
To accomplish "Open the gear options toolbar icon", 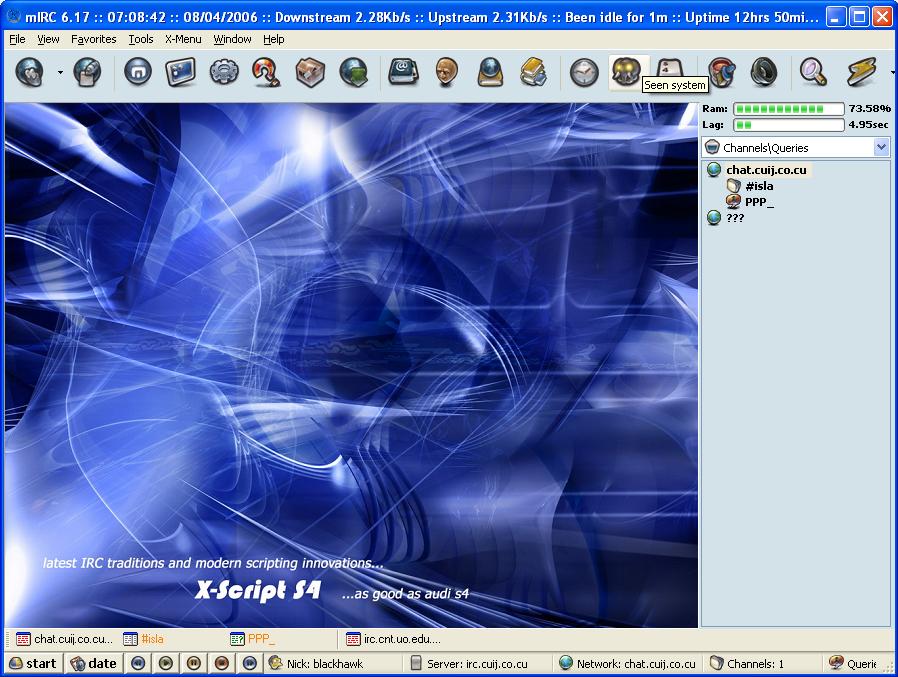I will (224, 73).
